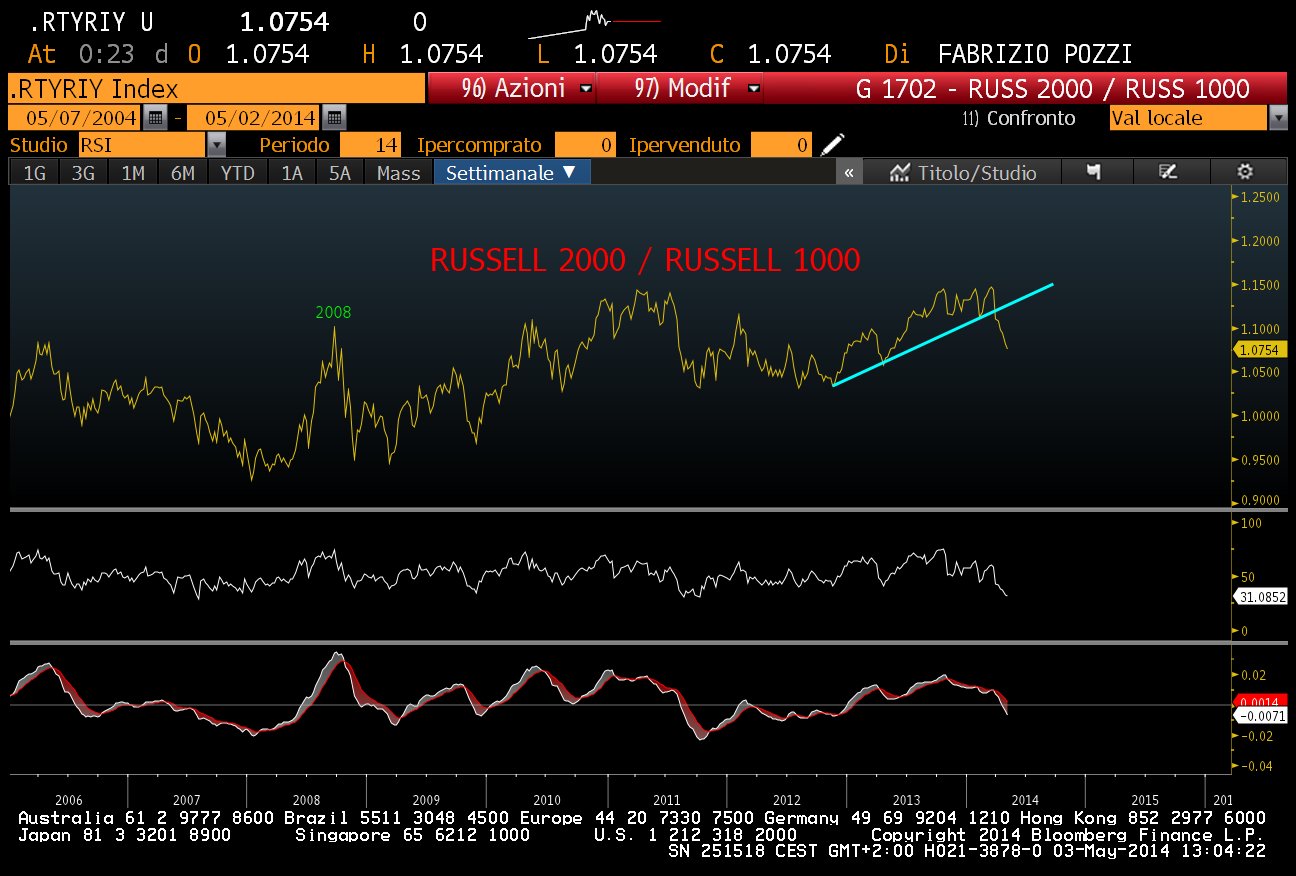Click the end date field 05/02/2014

click(x=255, y=117)
